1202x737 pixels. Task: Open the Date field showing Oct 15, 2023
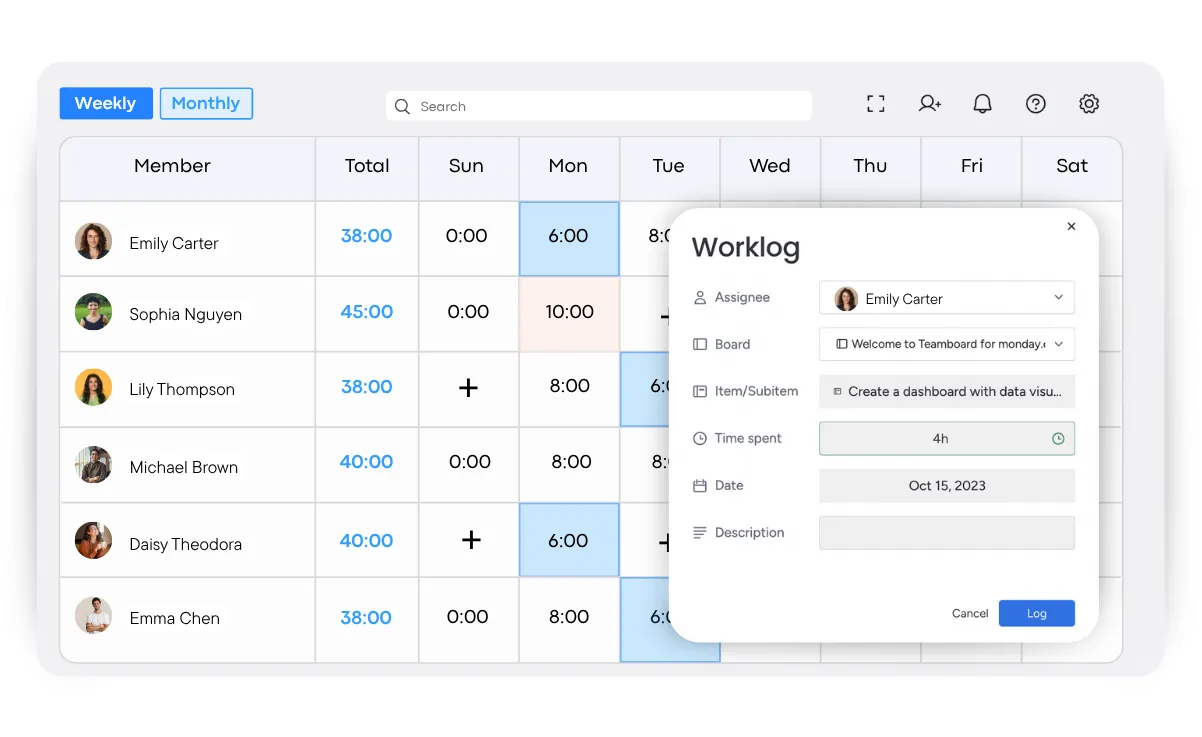point(947,485)
